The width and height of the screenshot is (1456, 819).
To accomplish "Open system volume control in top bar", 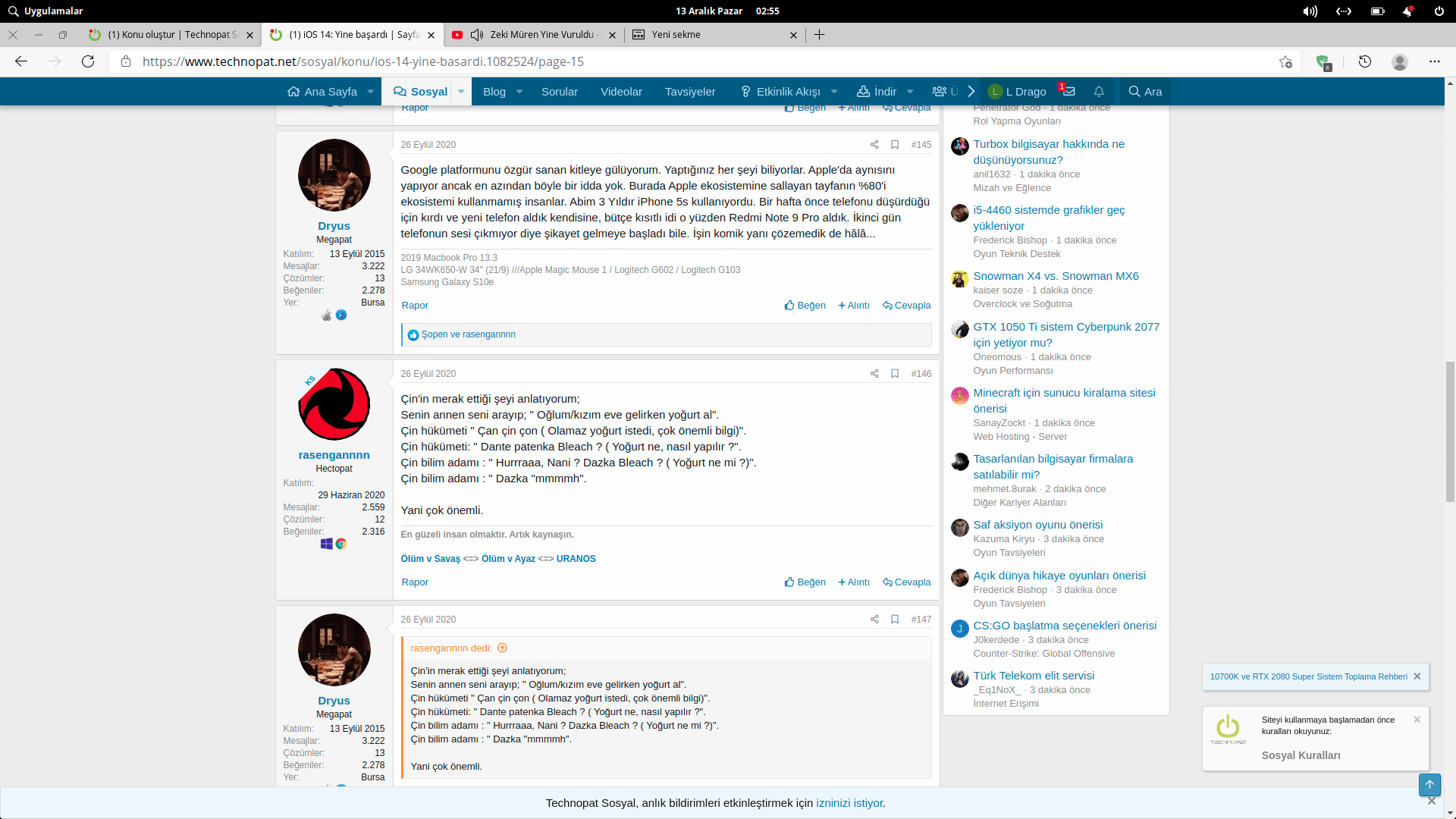I will [x=1310, y=11].
